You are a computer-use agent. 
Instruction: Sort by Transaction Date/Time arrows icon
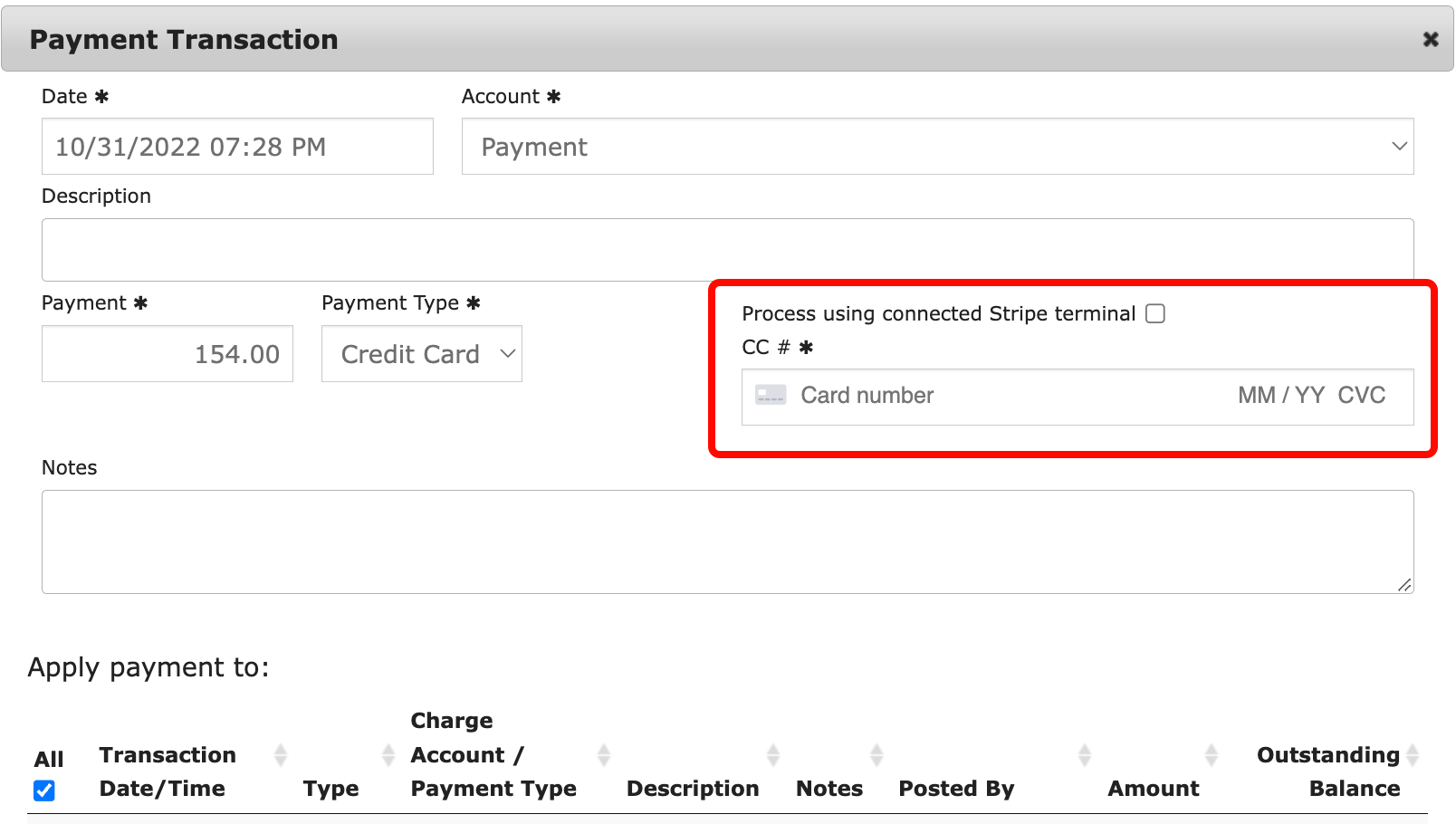pos(281,755)
